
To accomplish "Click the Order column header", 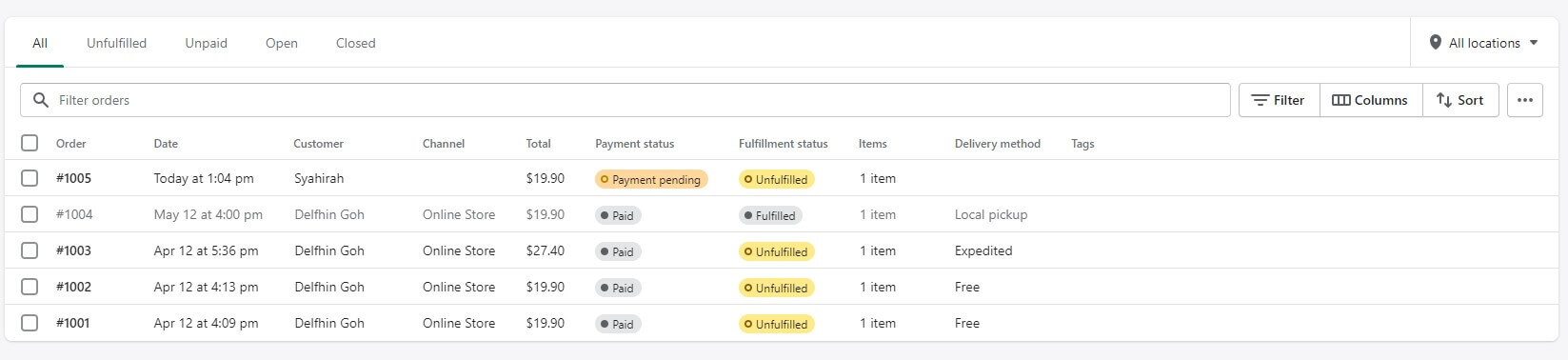I will [71, 144].
